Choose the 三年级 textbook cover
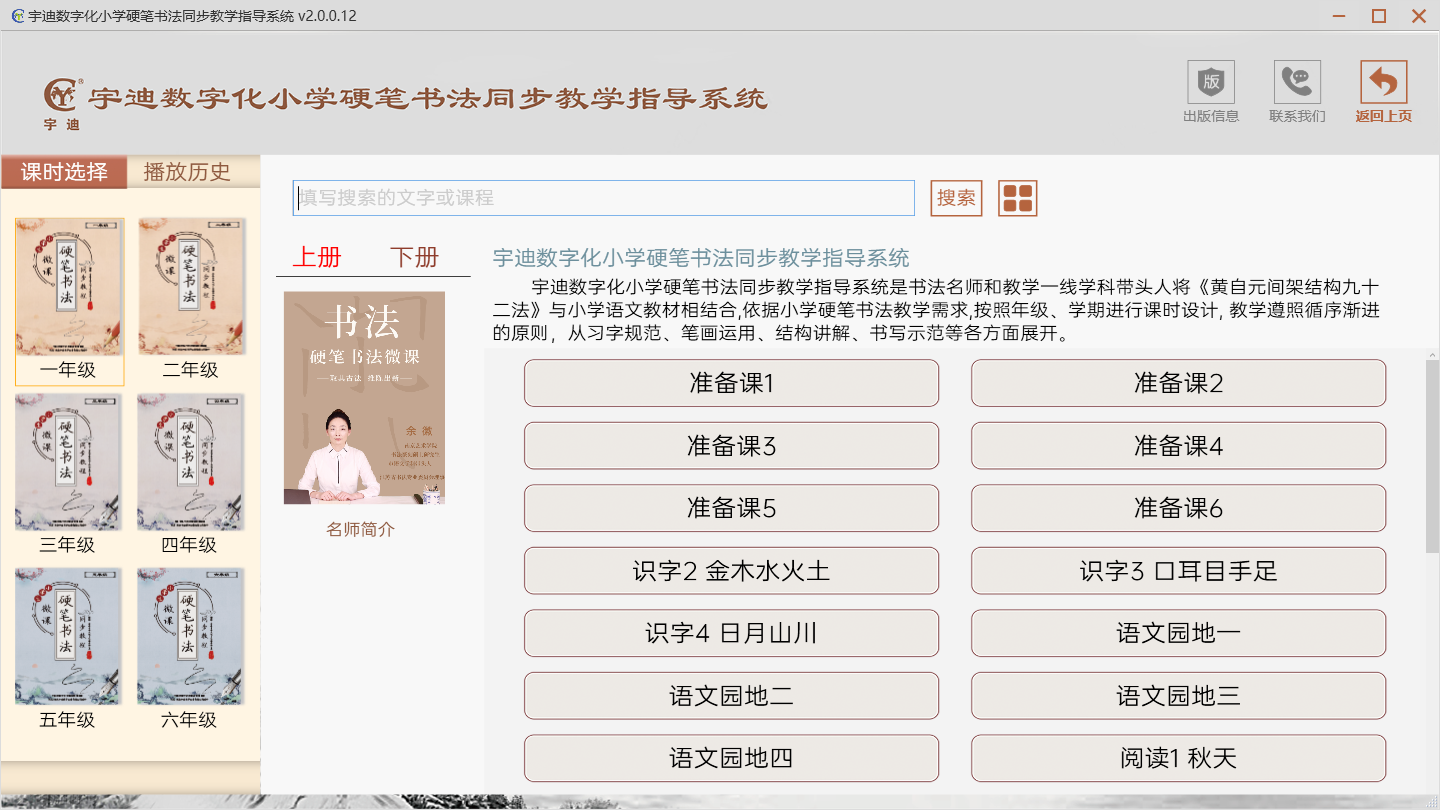 69,462
